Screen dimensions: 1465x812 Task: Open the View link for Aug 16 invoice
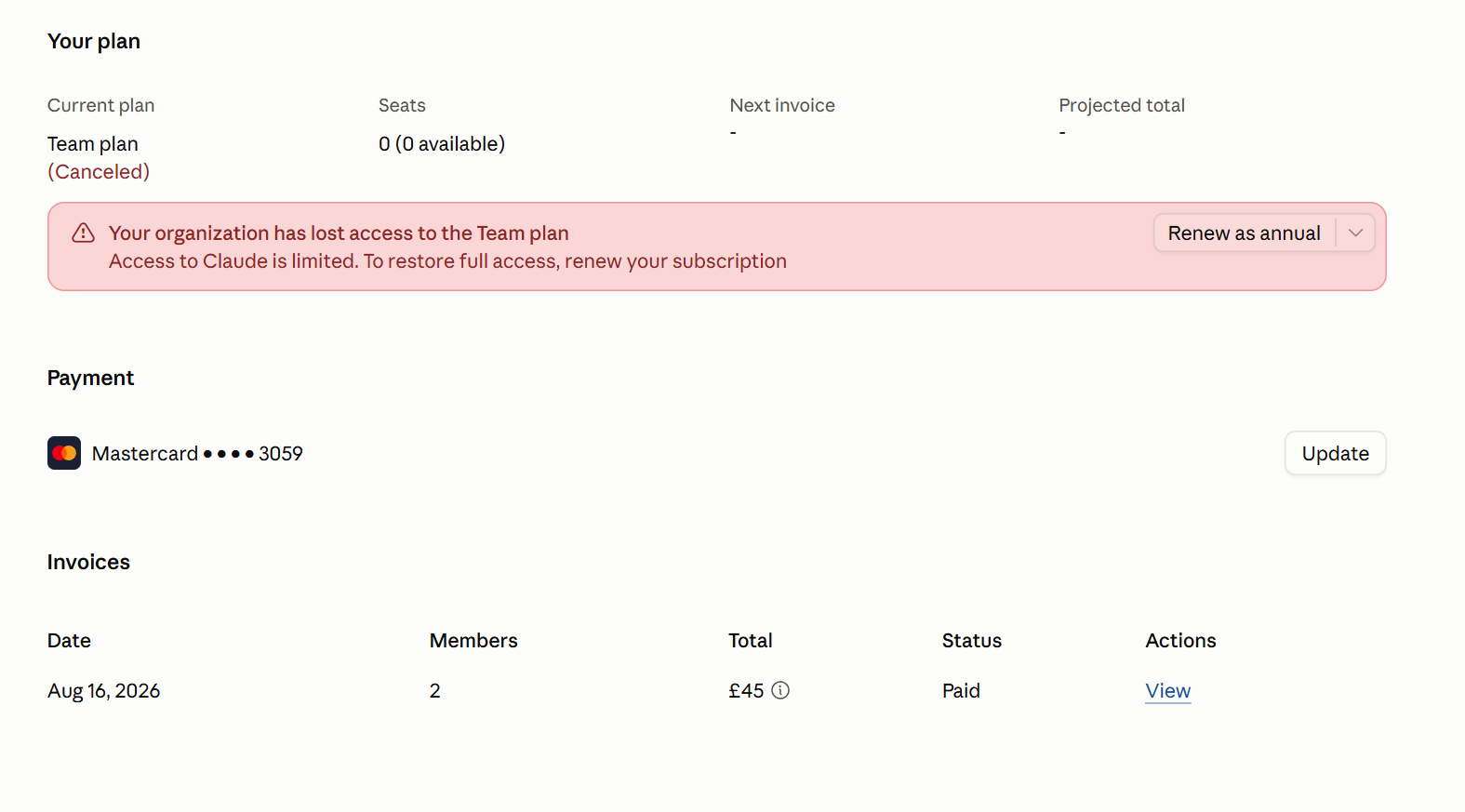click(1167, 691)
